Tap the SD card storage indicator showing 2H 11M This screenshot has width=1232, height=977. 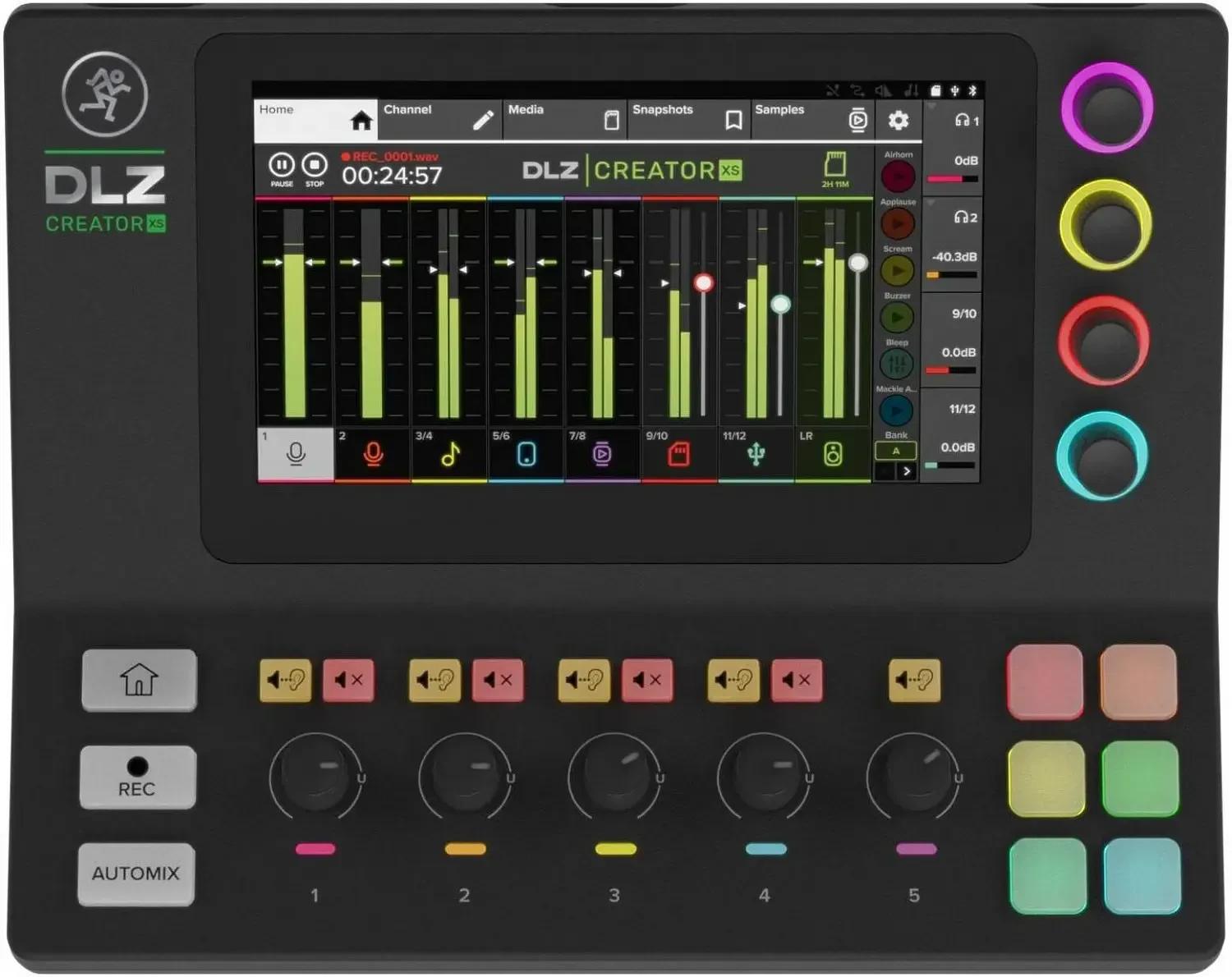pos(834,168)
